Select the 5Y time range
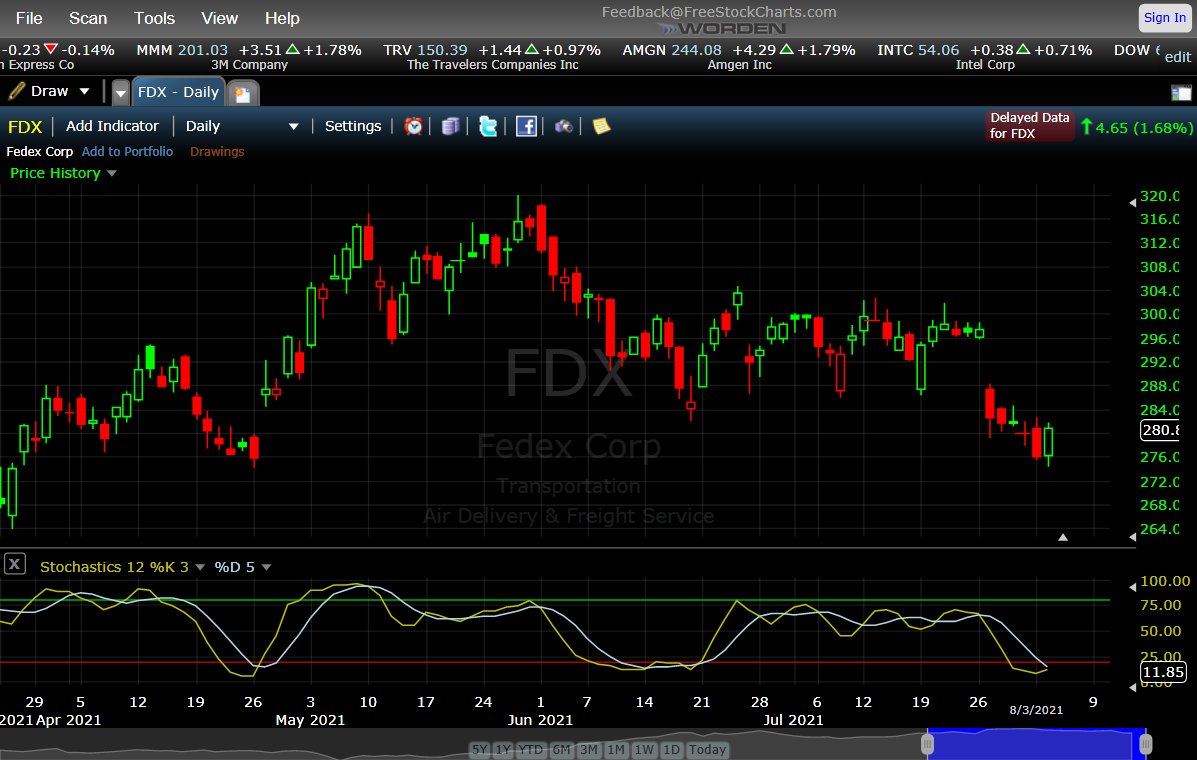Screen dimensions: 1197x760 479,749
